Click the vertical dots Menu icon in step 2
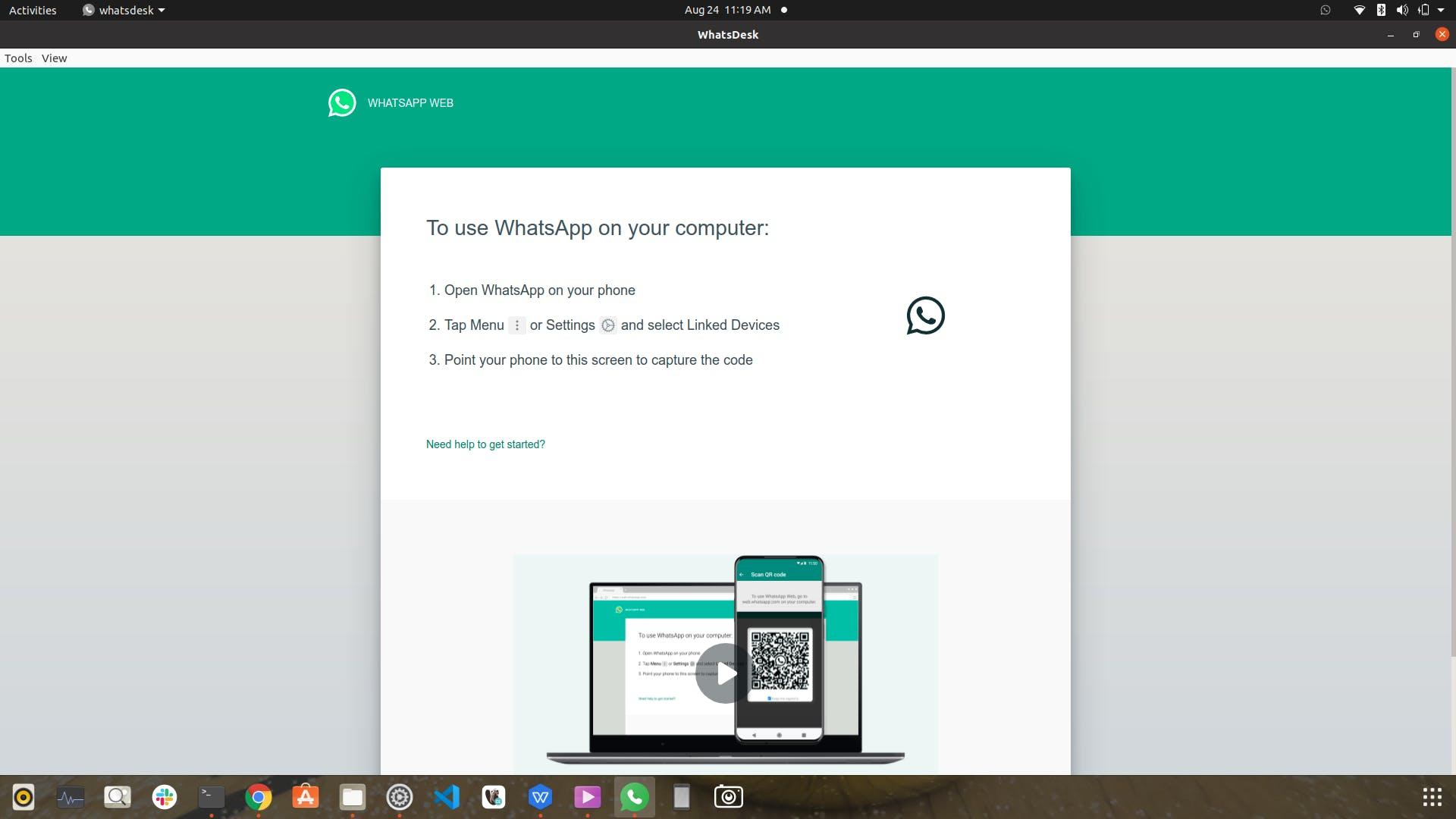 [517, 325]
